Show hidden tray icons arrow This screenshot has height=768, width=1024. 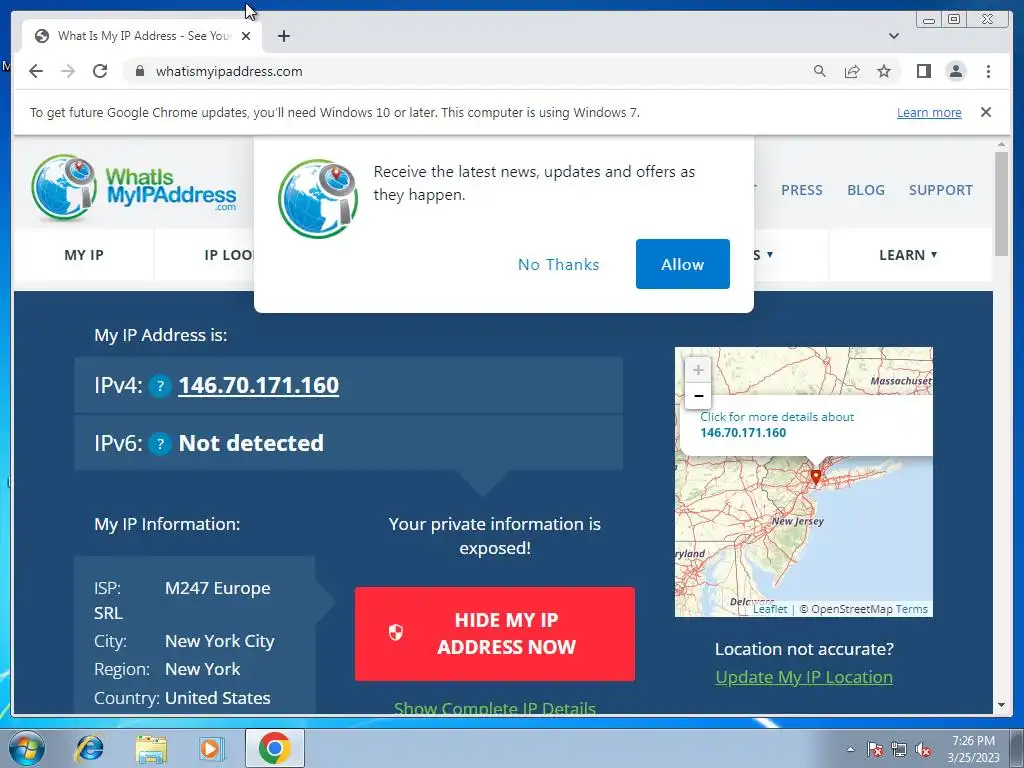click(x=850, y=749)
